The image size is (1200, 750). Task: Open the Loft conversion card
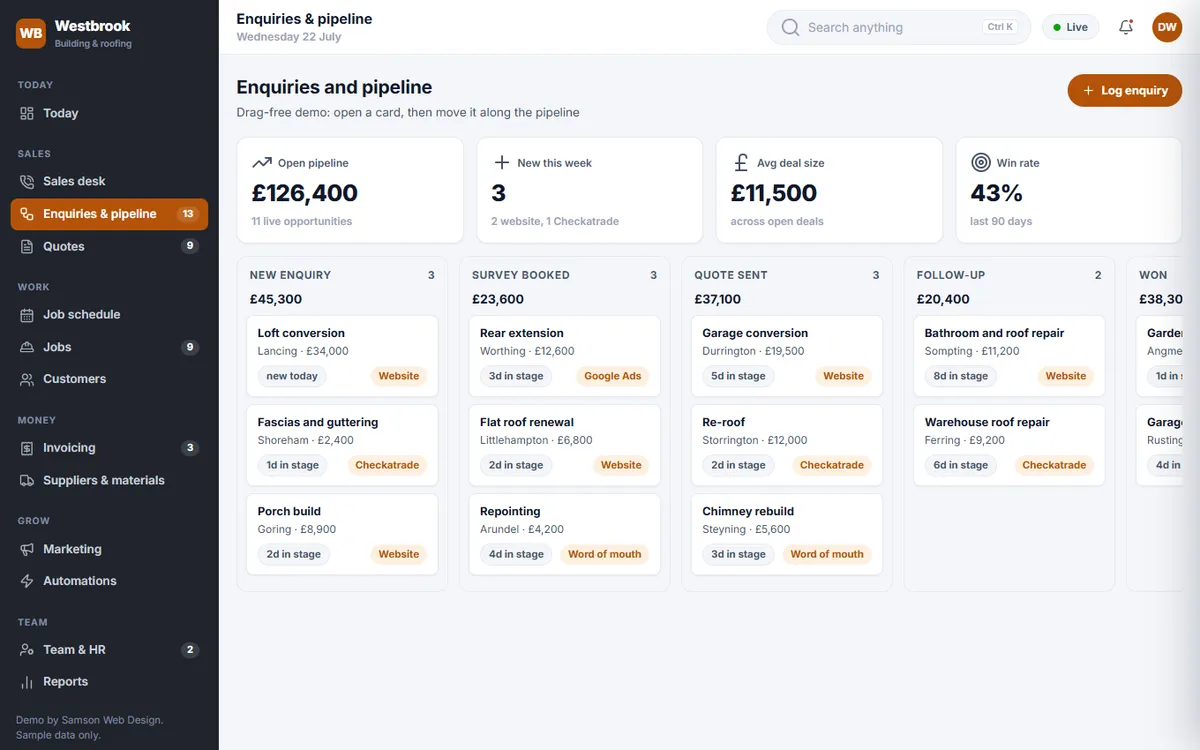[x=342, y=357]
